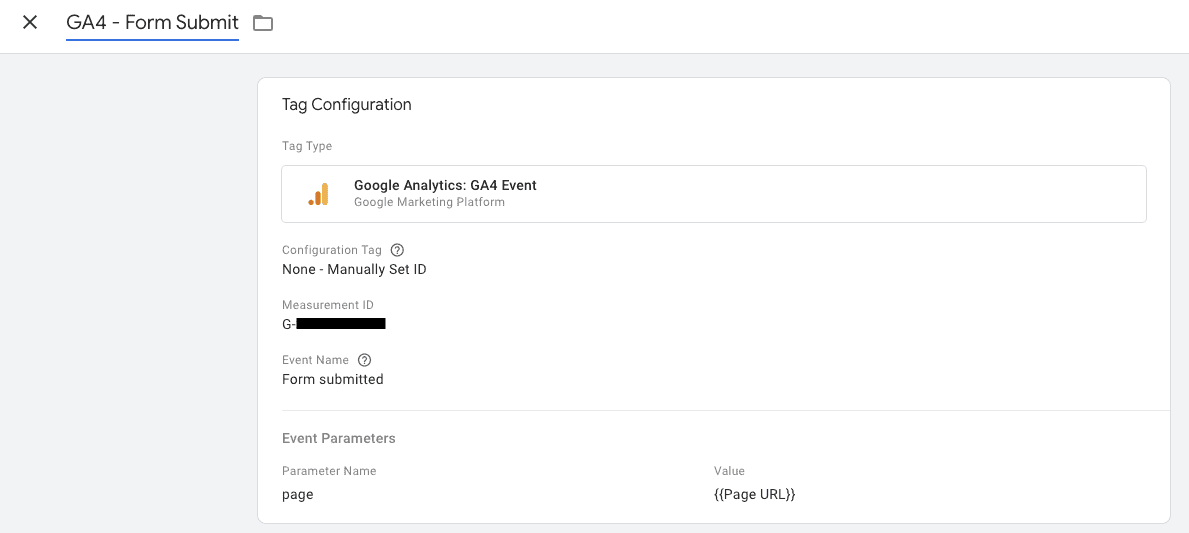Close the tag editor with X icon
The height and width of the screenshot is (533, 1189).
(30, 23)
